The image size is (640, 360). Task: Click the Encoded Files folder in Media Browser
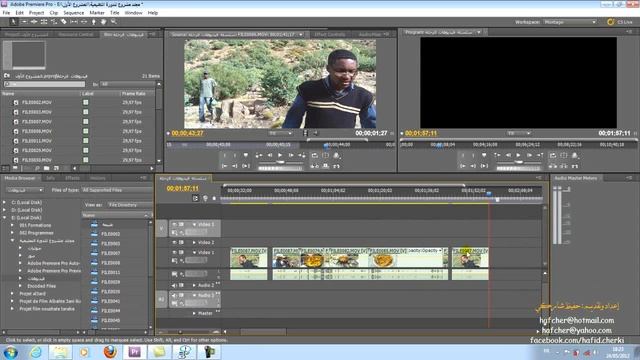point(41,286)
